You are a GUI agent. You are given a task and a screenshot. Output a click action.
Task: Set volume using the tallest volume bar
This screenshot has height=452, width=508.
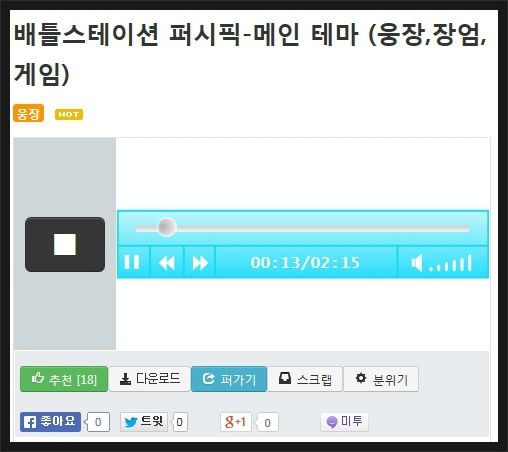pyautogui.click(x=470, y=263)
